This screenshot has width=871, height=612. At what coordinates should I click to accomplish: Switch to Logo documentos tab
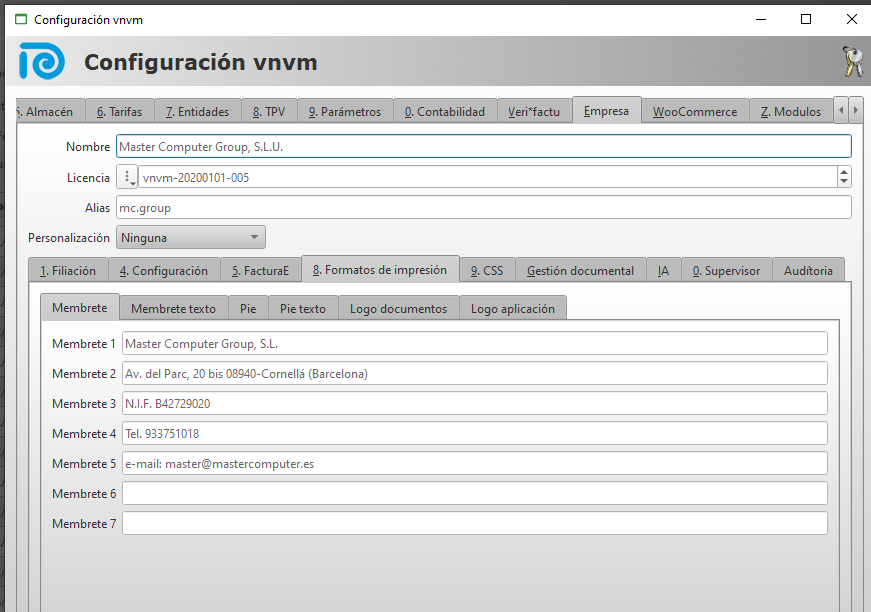[398, 309]
